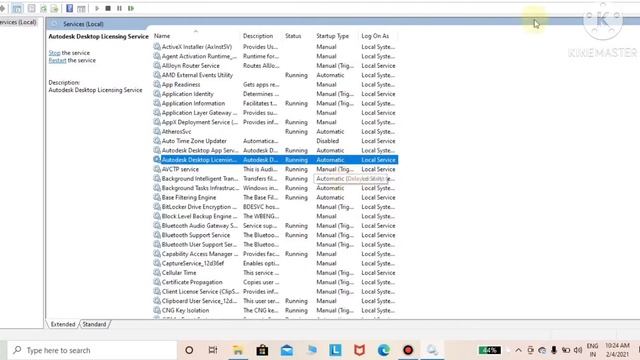Image resolution: width=640 pixels, height=360 pixels.
Task: Select Bluetooth User Support service
Action: [275, 244]
